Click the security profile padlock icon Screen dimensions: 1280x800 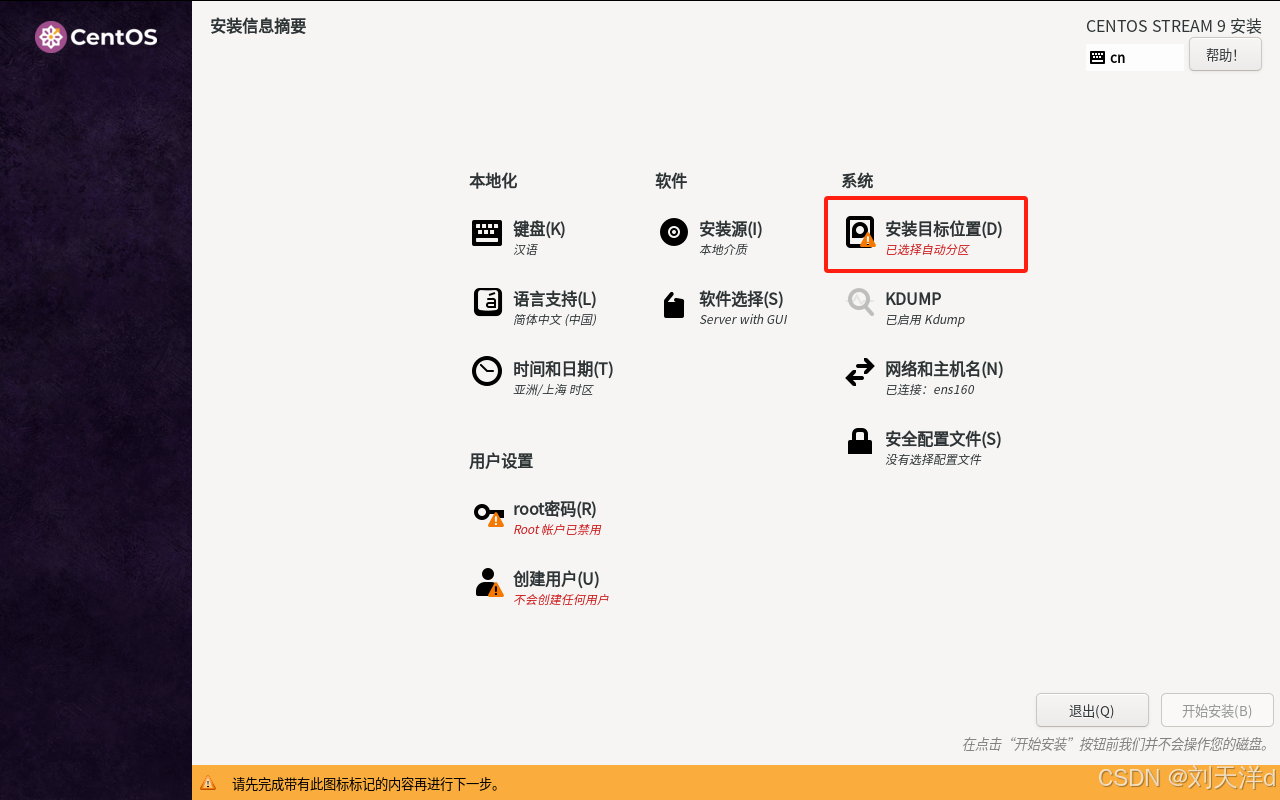point(860,441)
